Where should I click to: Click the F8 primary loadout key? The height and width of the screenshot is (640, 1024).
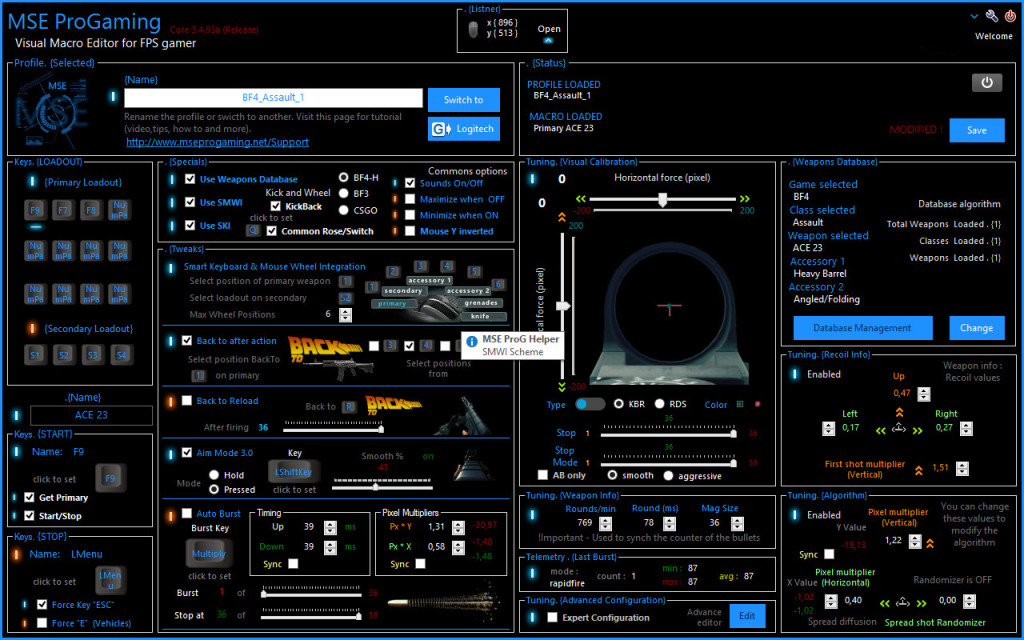coord(91,210)
